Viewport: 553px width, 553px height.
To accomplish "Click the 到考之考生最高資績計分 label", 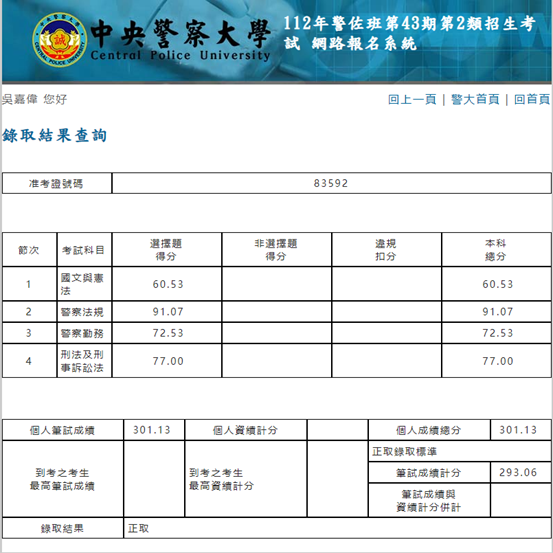I will point(221,479).
